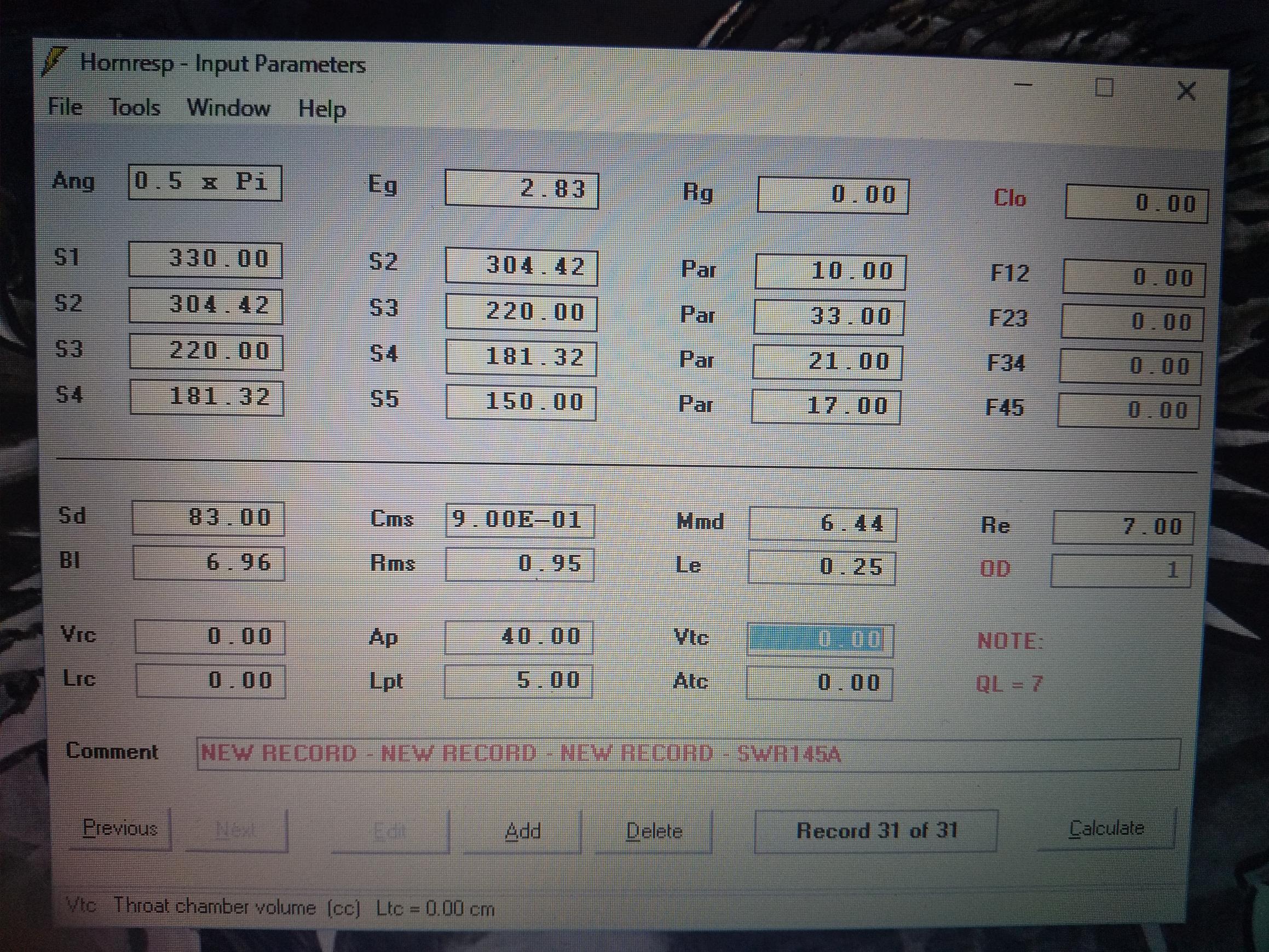Click the F23 field
The image size is (1269, 952).
[x=1132, y=322]
